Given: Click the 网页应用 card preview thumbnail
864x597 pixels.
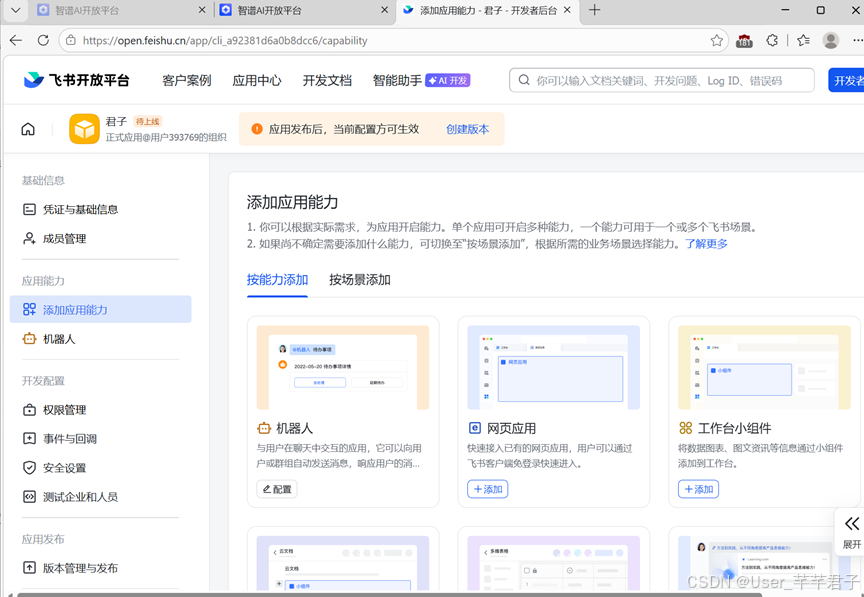Looking at the screenshot, I should click(x=553, y=367).
